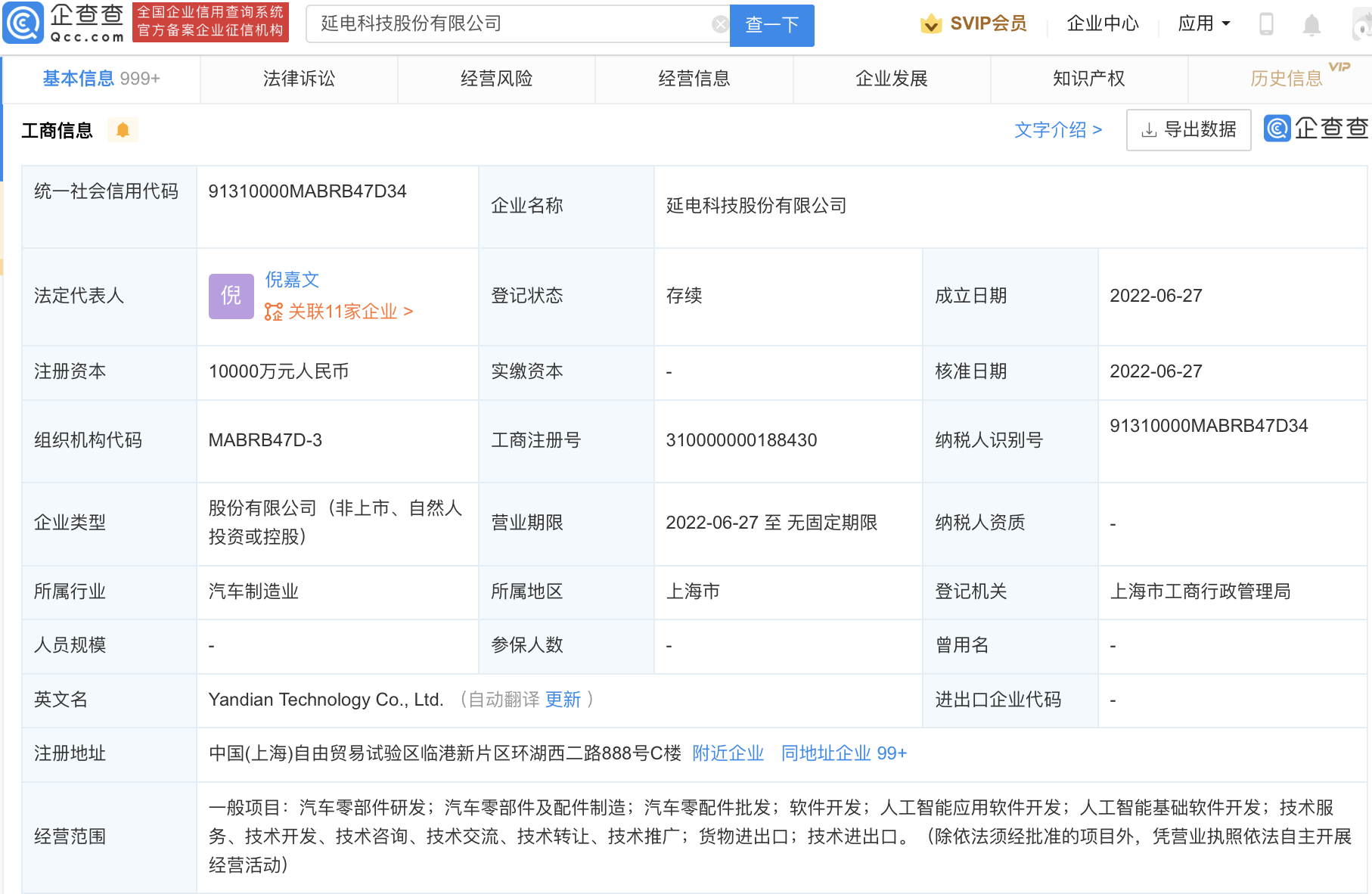
Task: Click the 更新 link next to English name
Action: (x=563, y=700)
